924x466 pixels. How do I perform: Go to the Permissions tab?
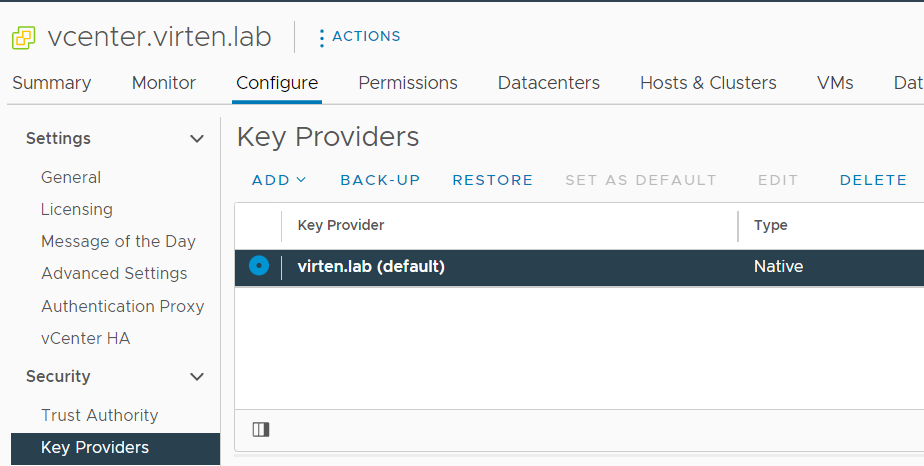408,83
